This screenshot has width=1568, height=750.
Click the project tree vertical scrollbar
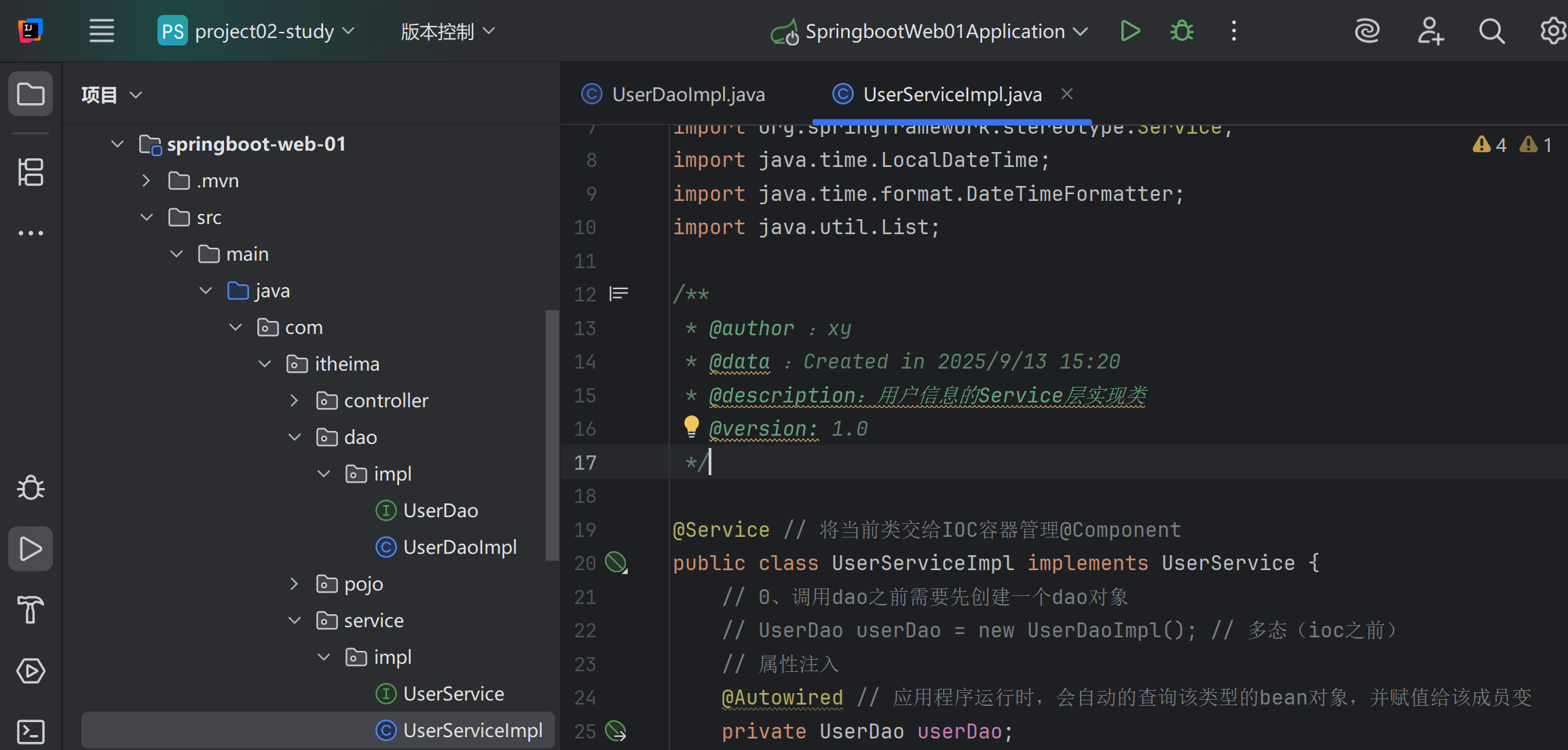pos(551,434)
